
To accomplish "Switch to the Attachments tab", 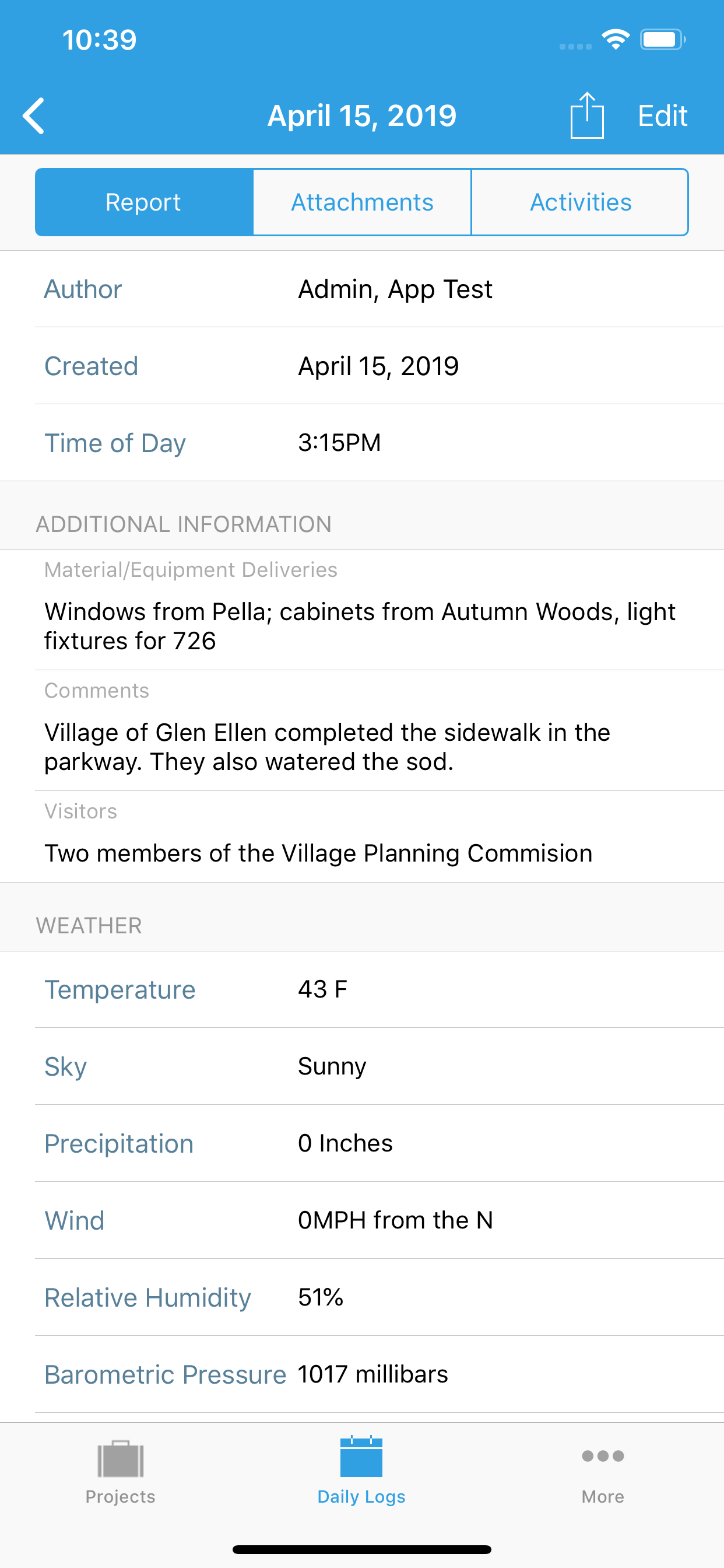I will coord(362,202).
